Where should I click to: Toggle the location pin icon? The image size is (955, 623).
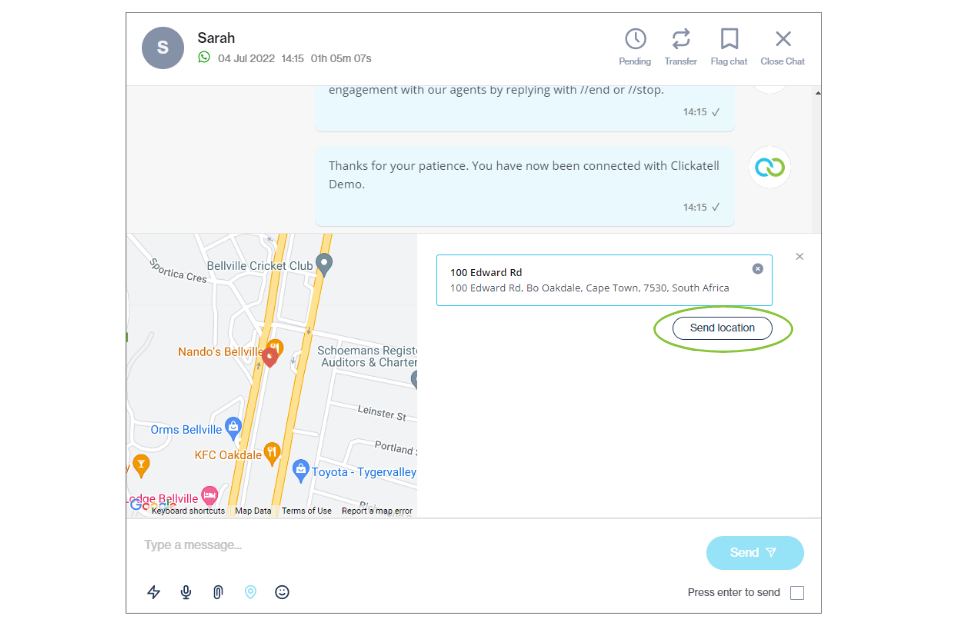250,592
